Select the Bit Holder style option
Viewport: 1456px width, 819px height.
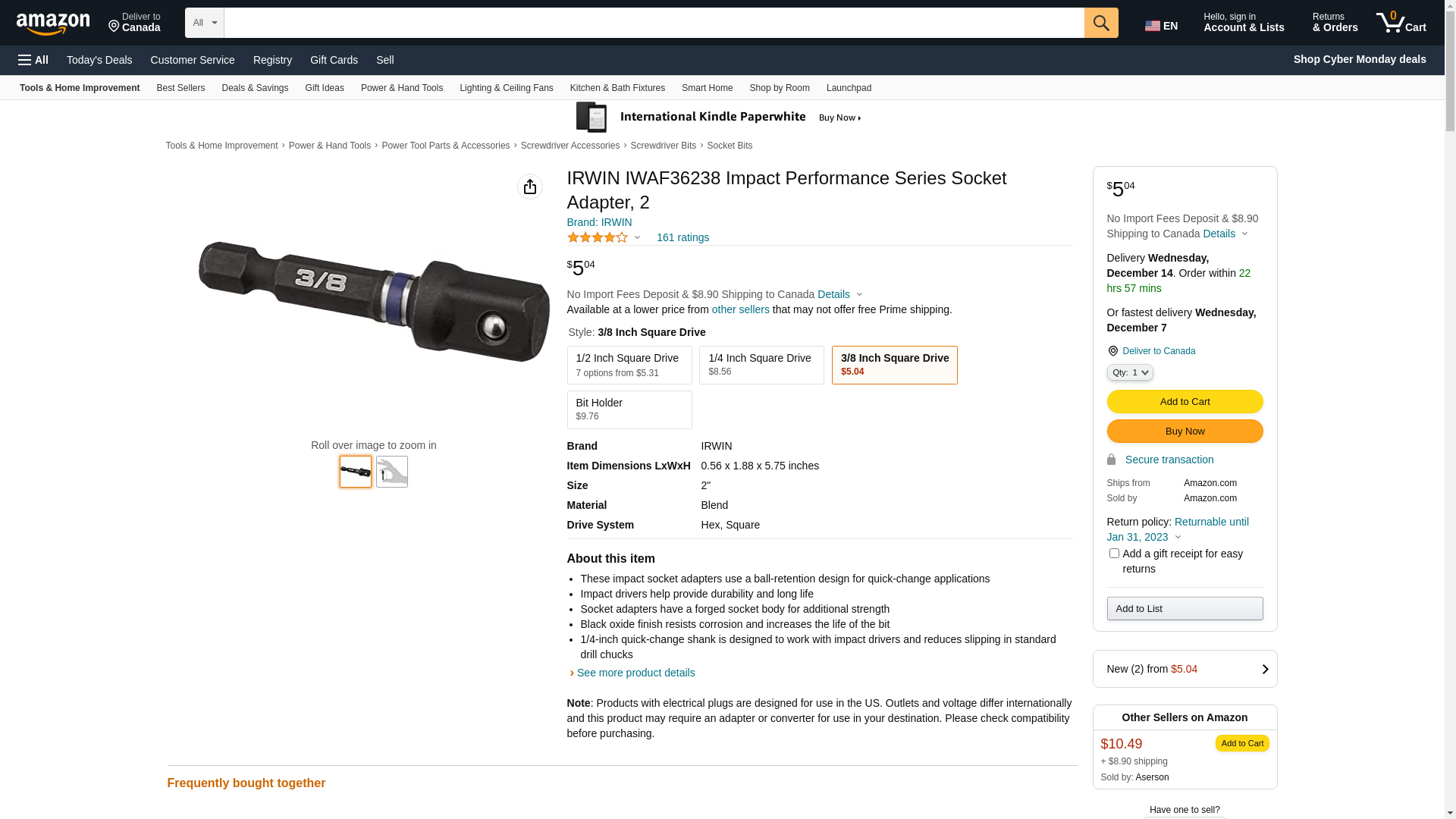[629, 409]
